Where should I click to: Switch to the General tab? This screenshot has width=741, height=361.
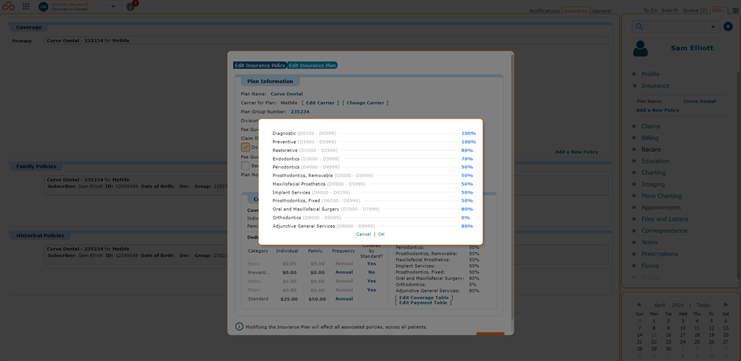602,11
